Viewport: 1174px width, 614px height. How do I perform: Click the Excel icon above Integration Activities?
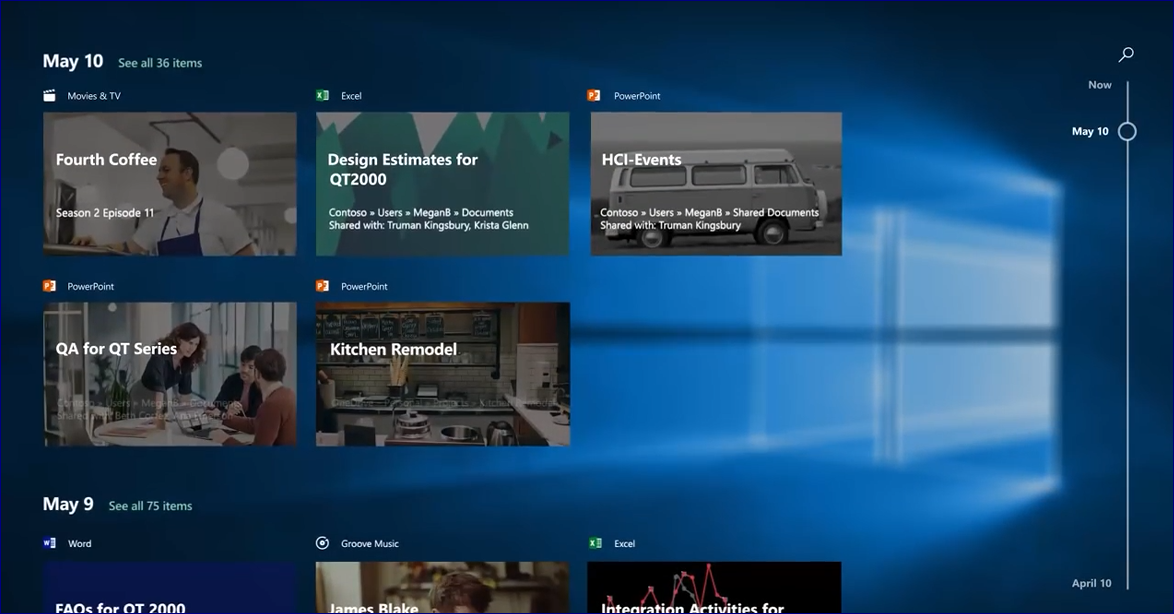click(x=594, y=542)
